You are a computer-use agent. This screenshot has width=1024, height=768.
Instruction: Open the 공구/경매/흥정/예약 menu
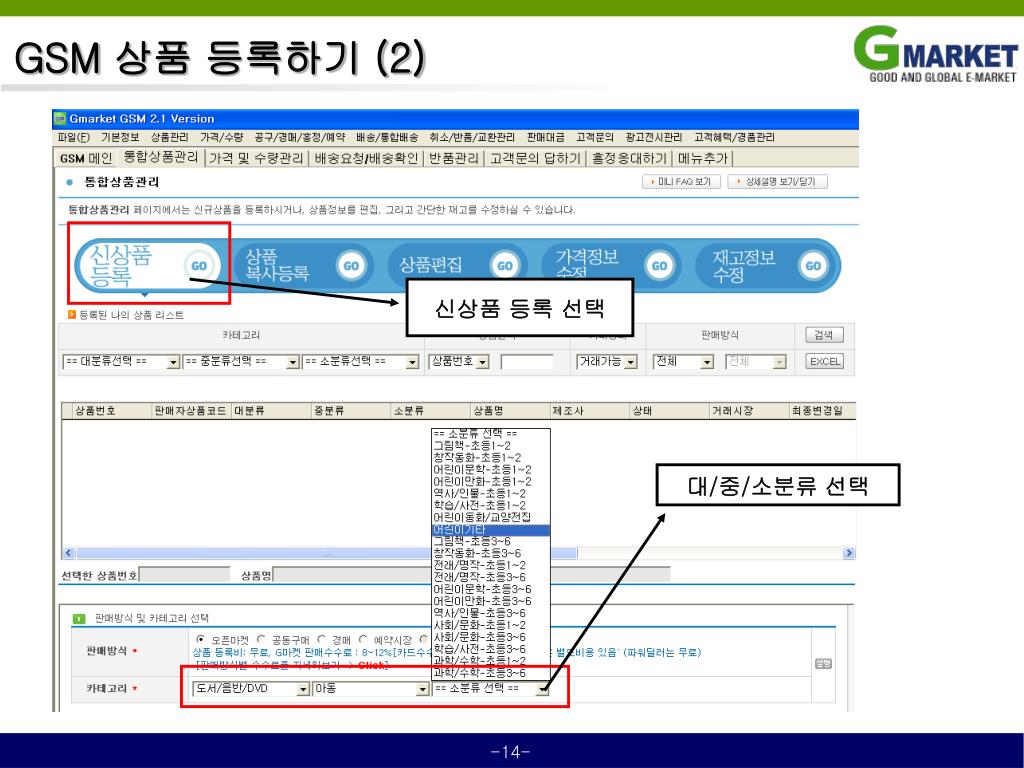tap(300, 137)
